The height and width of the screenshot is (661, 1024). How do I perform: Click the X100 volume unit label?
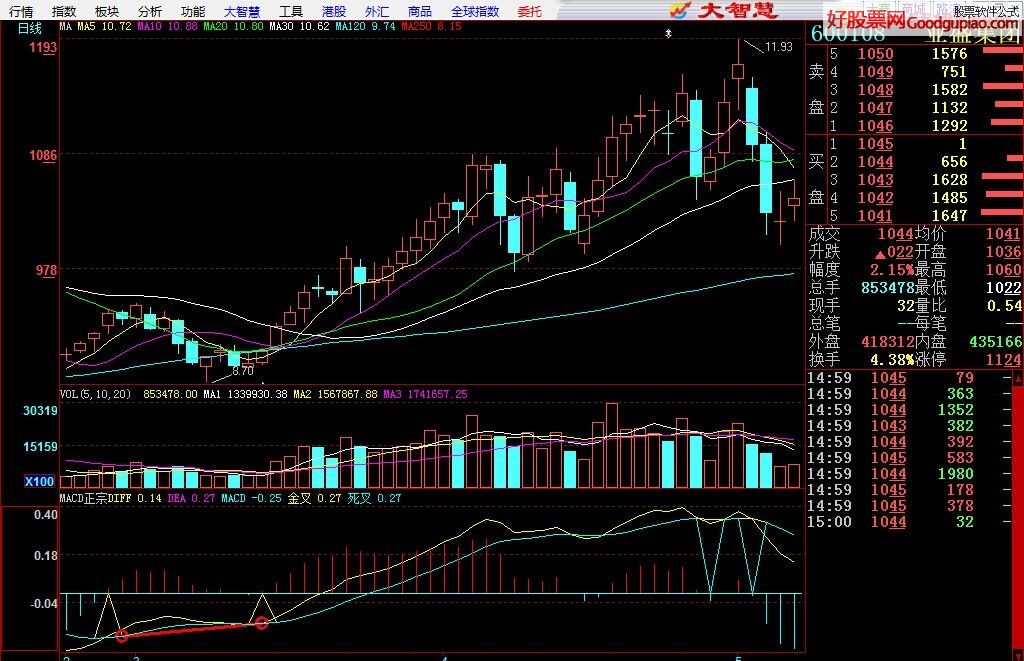pos(39,481)
